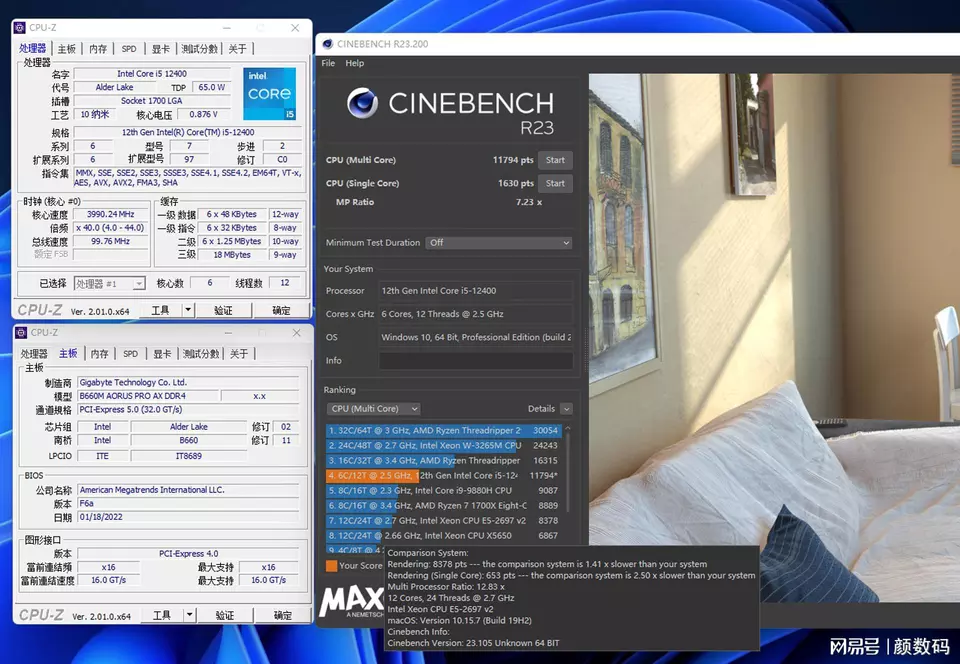Image resolution: width=960 pixels, height=664 pixels.
Task: Click the American Megatrends International LLC. field
Action: (x=188, y=490)
